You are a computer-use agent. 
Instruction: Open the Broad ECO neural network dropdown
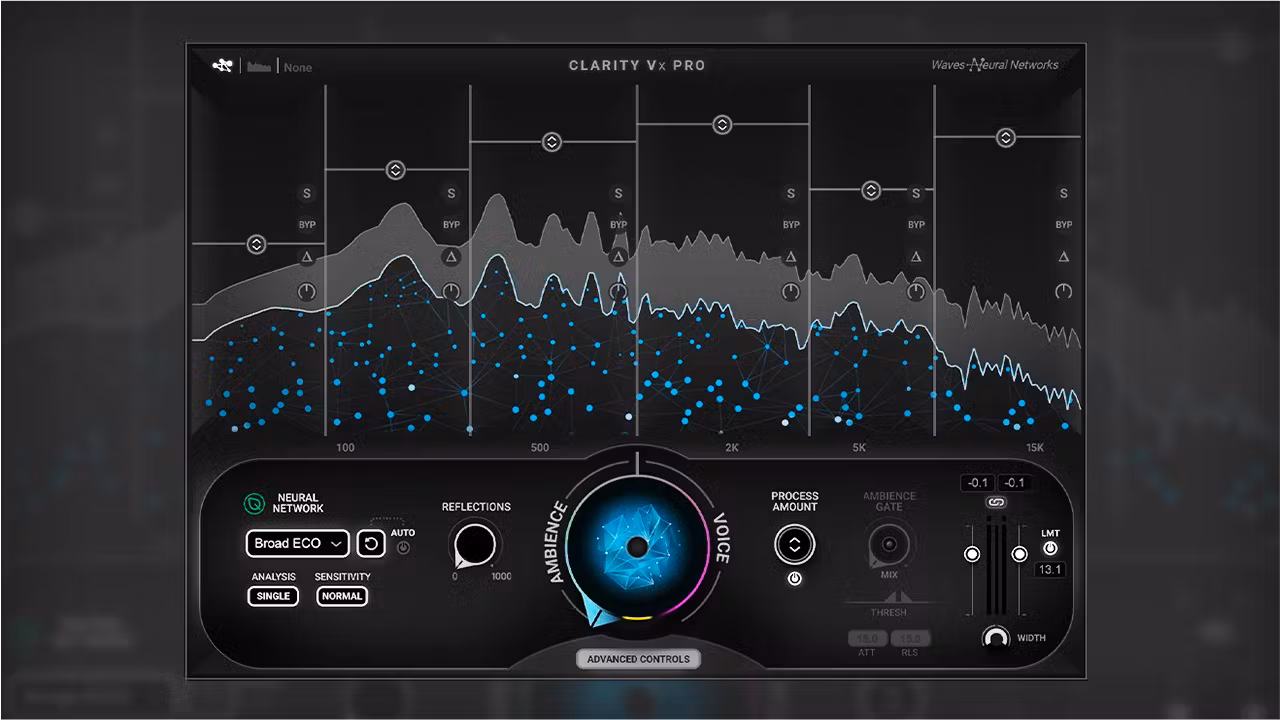click(297, 543)
